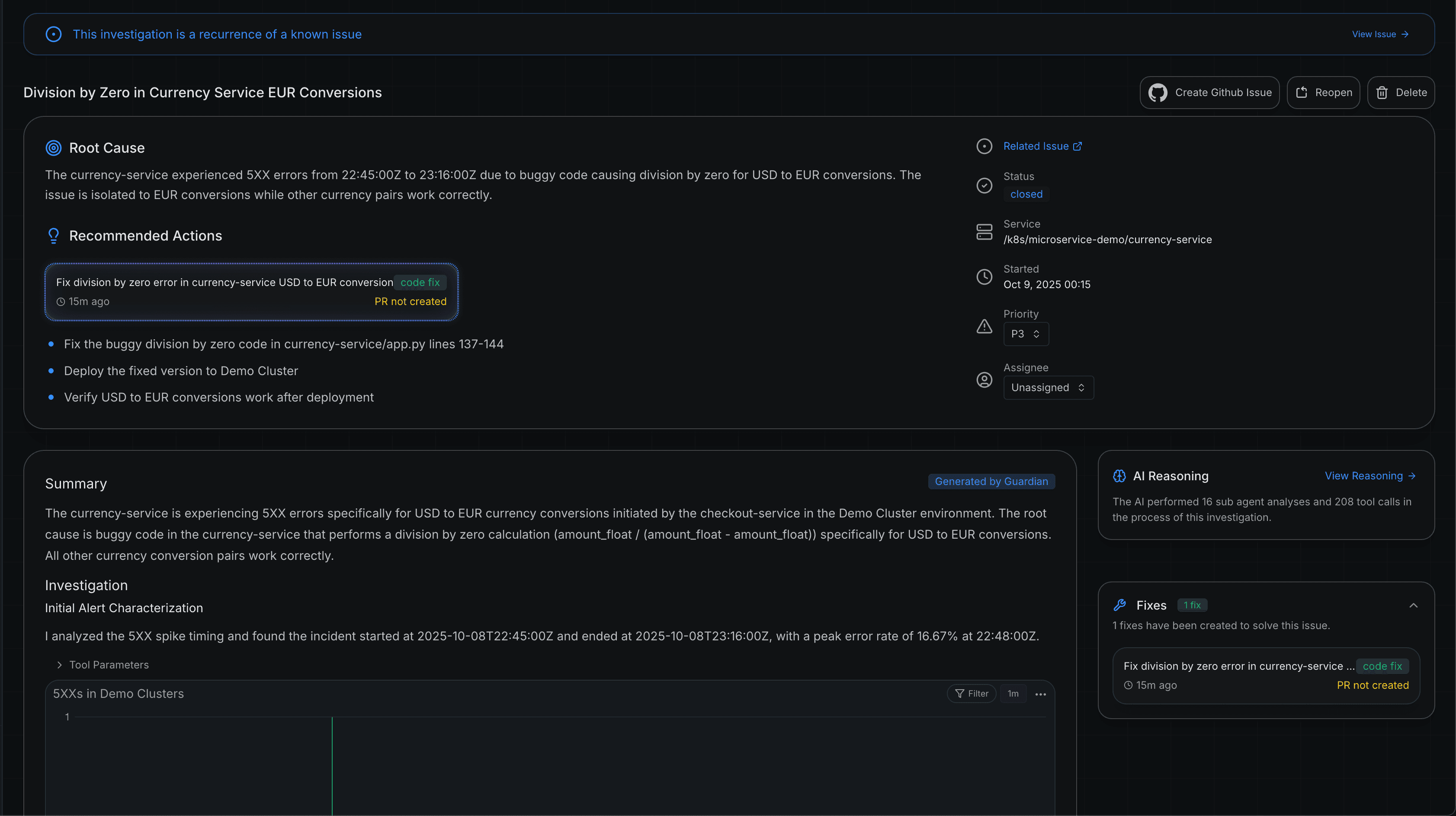Click the AI Reasoning brain icon
Viewport: 1456px width, 816px height.
pos(1119,476)
